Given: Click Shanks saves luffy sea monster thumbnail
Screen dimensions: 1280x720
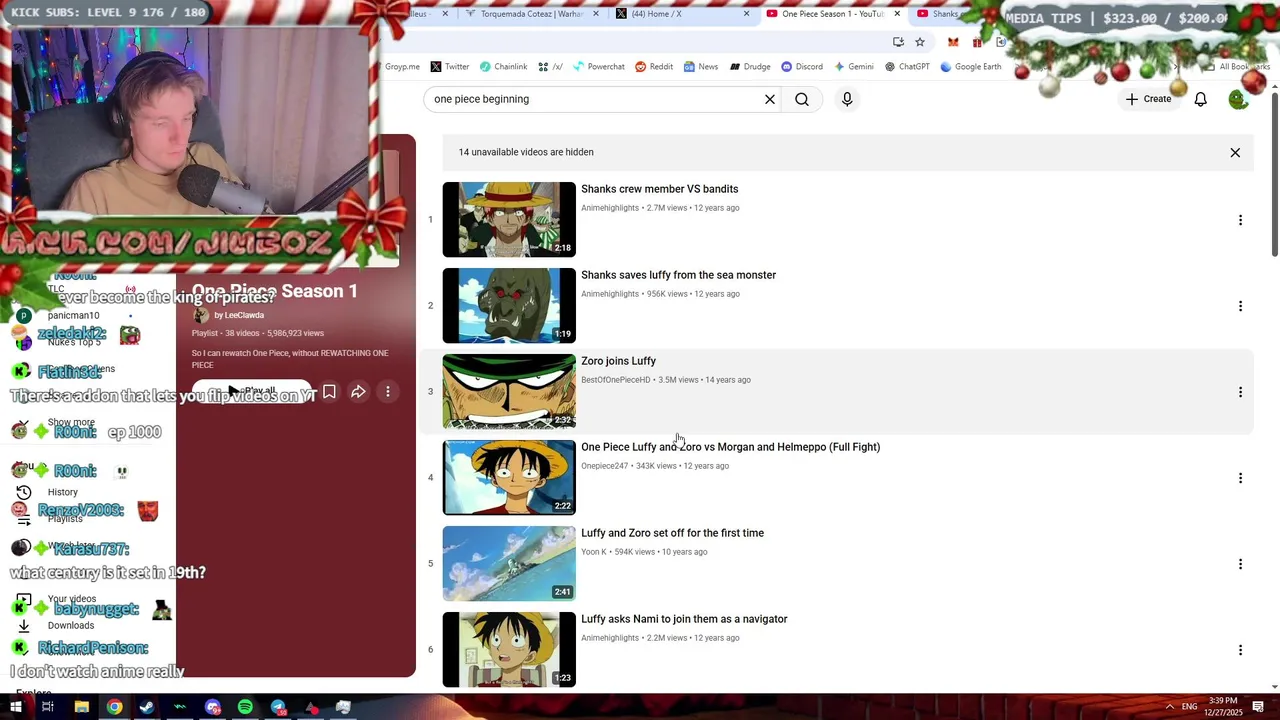Looking at the screenshot, I should tap(509, 306).
